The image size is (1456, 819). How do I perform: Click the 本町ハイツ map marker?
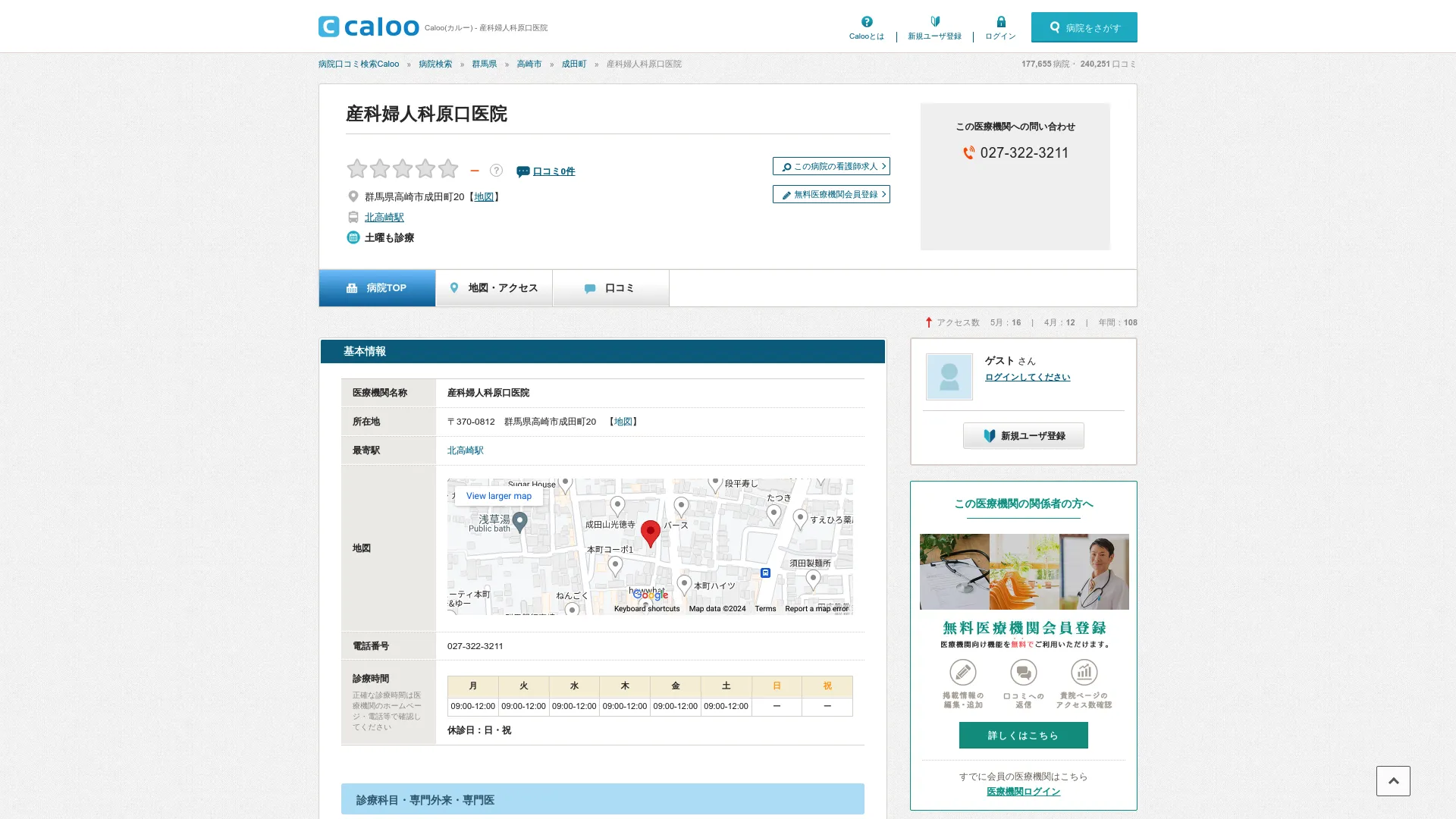[684, 584]
